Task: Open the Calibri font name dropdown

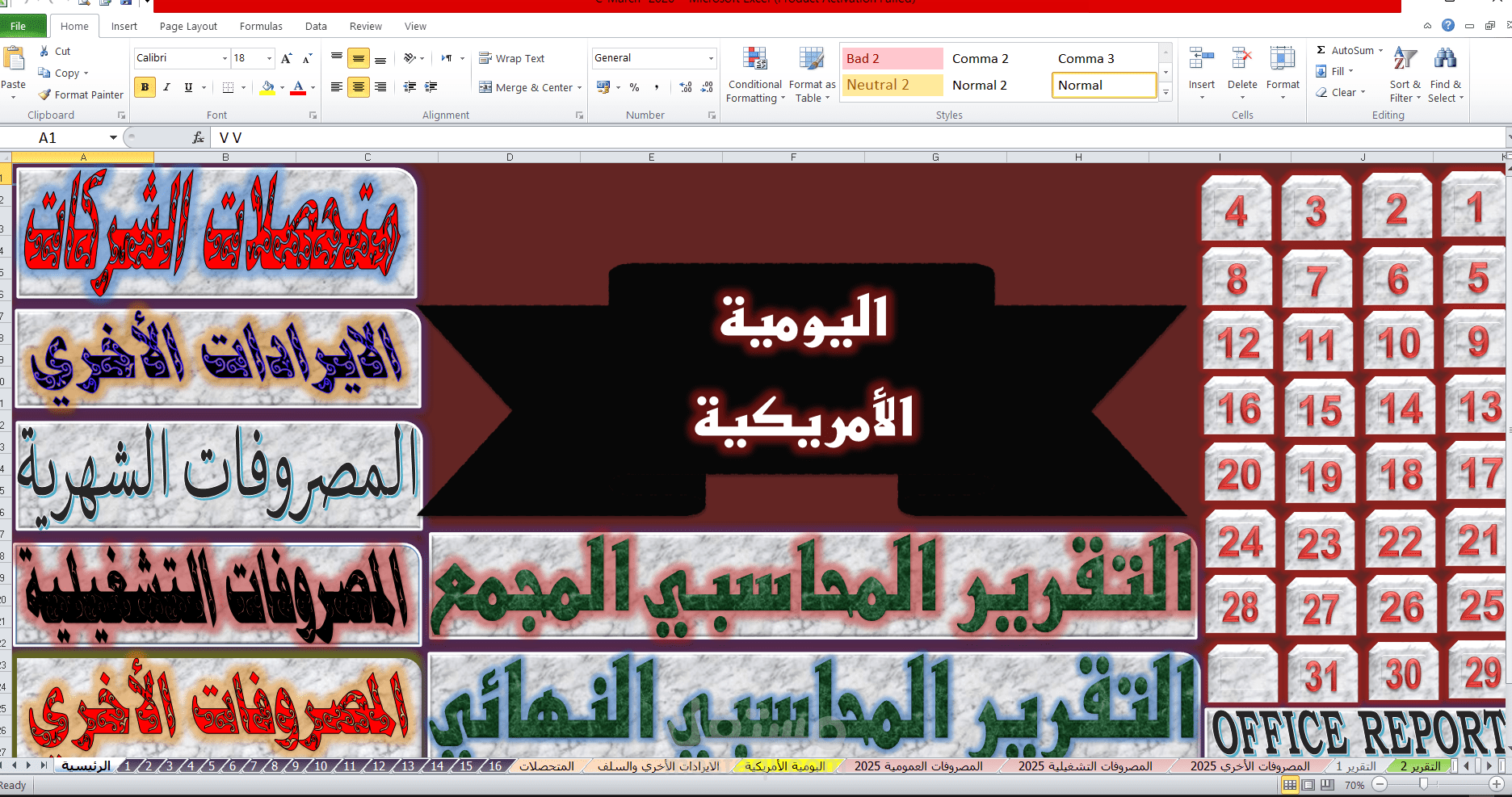Action: click(x=225, y=58)
